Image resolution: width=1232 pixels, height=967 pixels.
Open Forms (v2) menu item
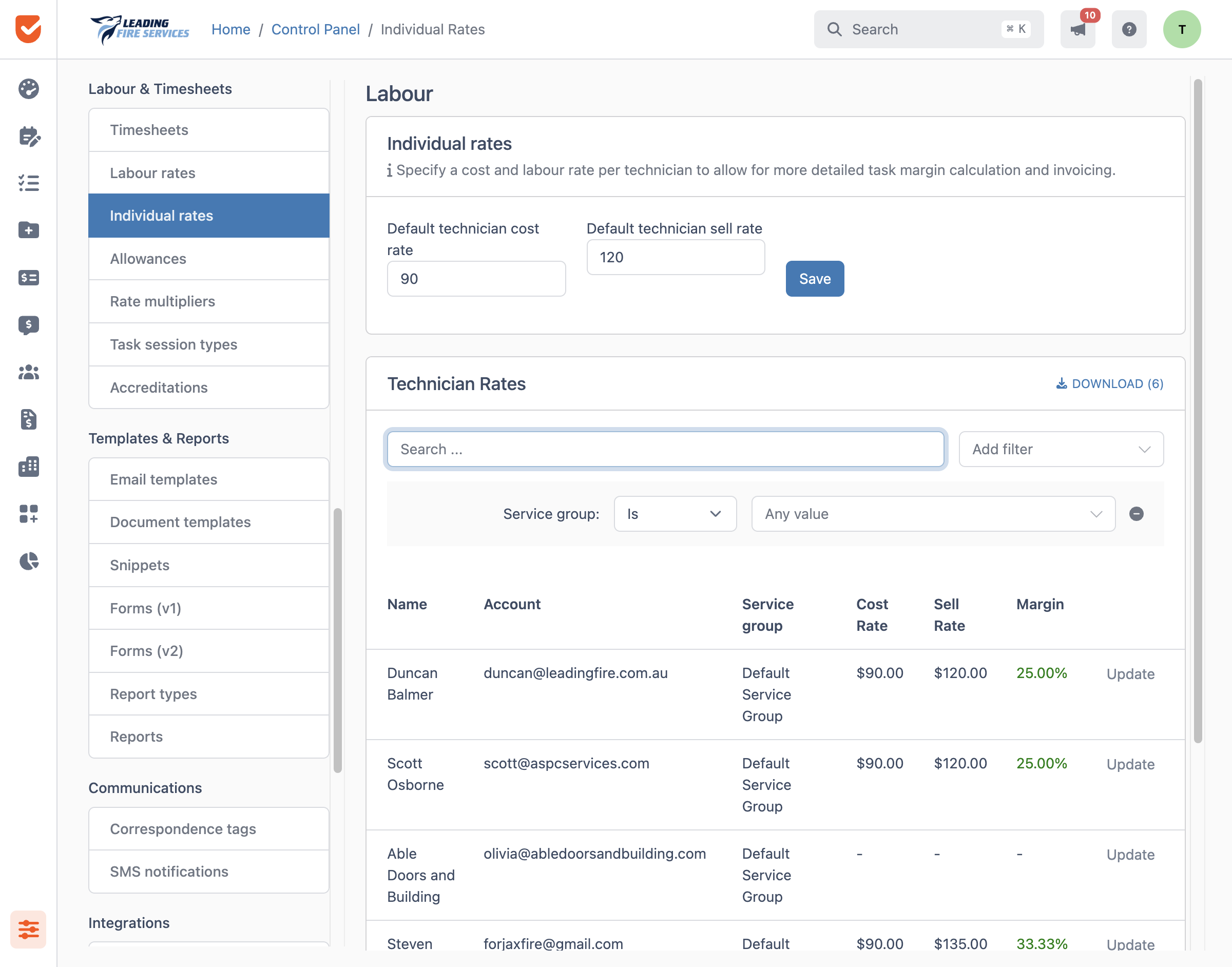pos(209,650)
